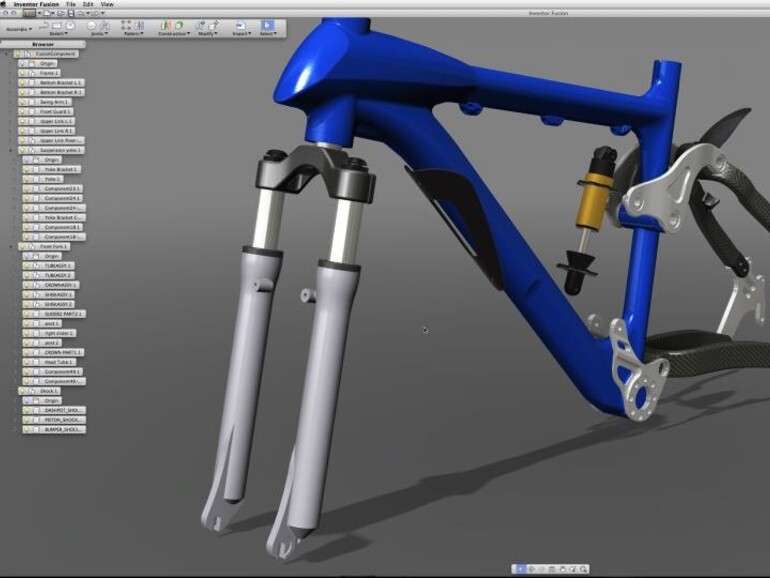Select the Sketch rectangle tool icon

[x=56, y=24]
